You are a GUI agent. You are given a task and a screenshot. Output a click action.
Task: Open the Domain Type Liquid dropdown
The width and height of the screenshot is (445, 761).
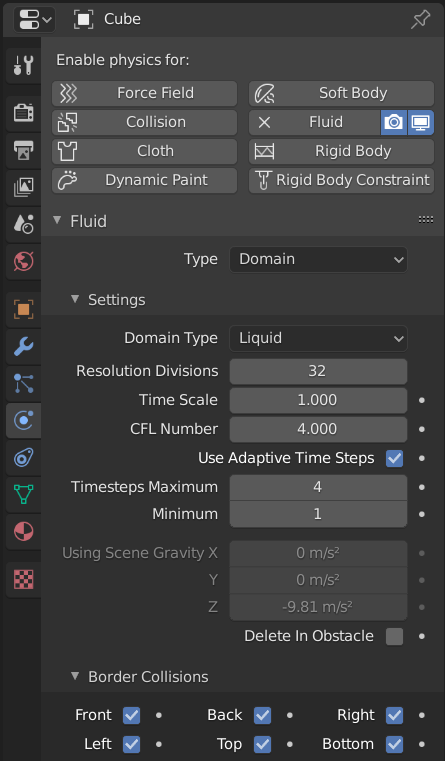tap(318, 338)
